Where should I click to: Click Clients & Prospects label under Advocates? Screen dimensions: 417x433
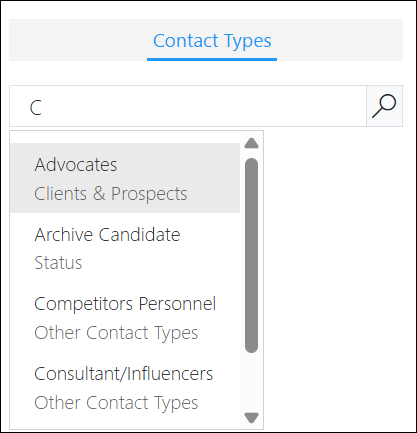point(111,194)
